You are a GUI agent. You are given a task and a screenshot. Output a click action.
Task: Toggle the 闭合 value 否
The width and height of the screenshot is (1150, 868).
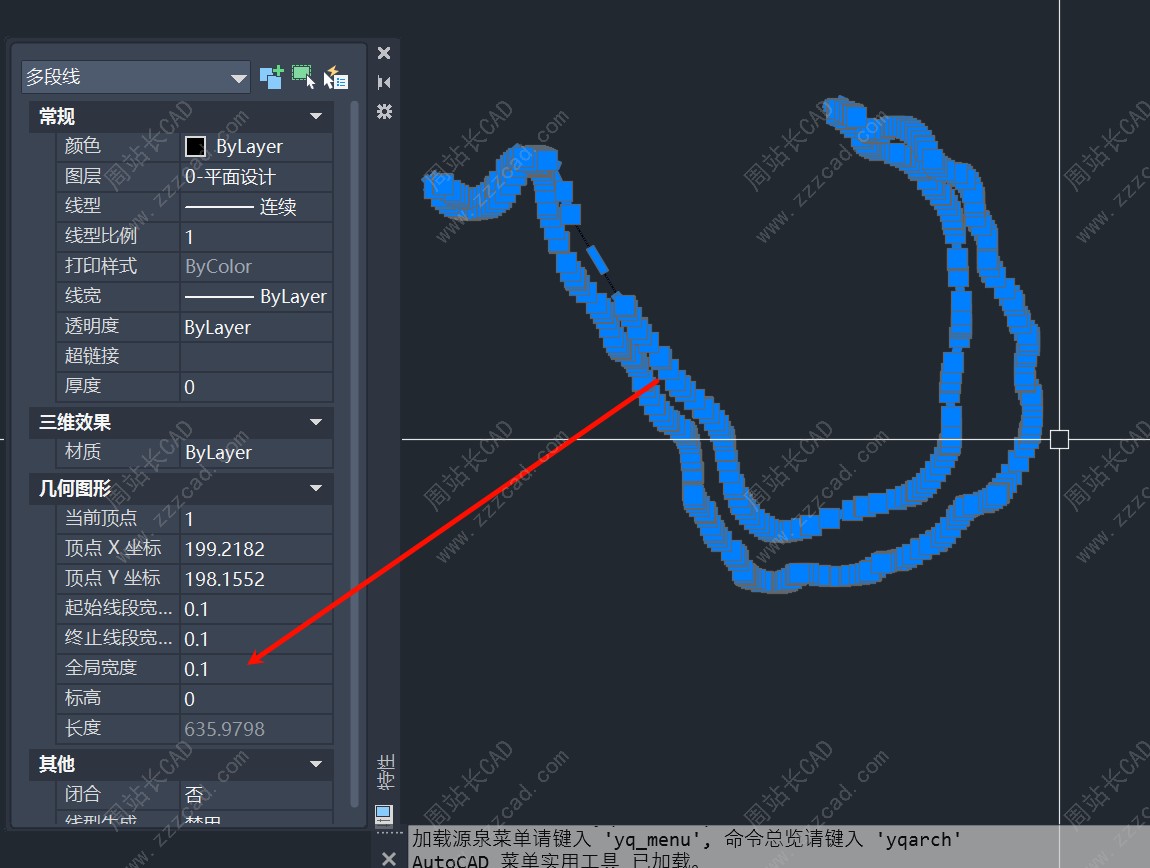point(256,795)
